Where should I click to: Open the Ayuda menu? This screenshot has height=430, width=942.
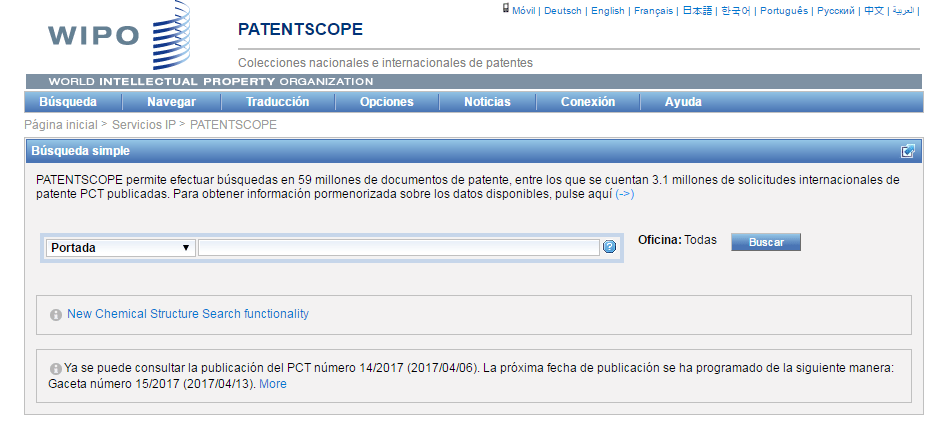683,102
